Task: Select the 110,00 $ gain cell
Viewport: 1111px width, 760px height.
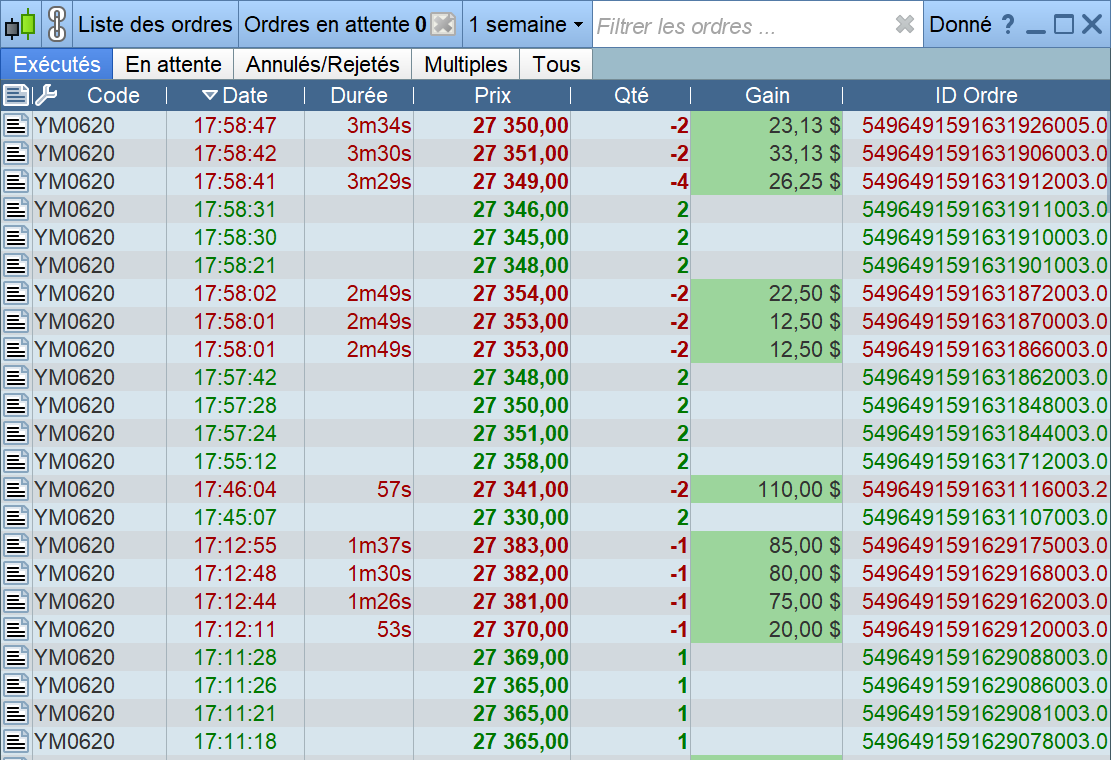Action: pos(767,490)
